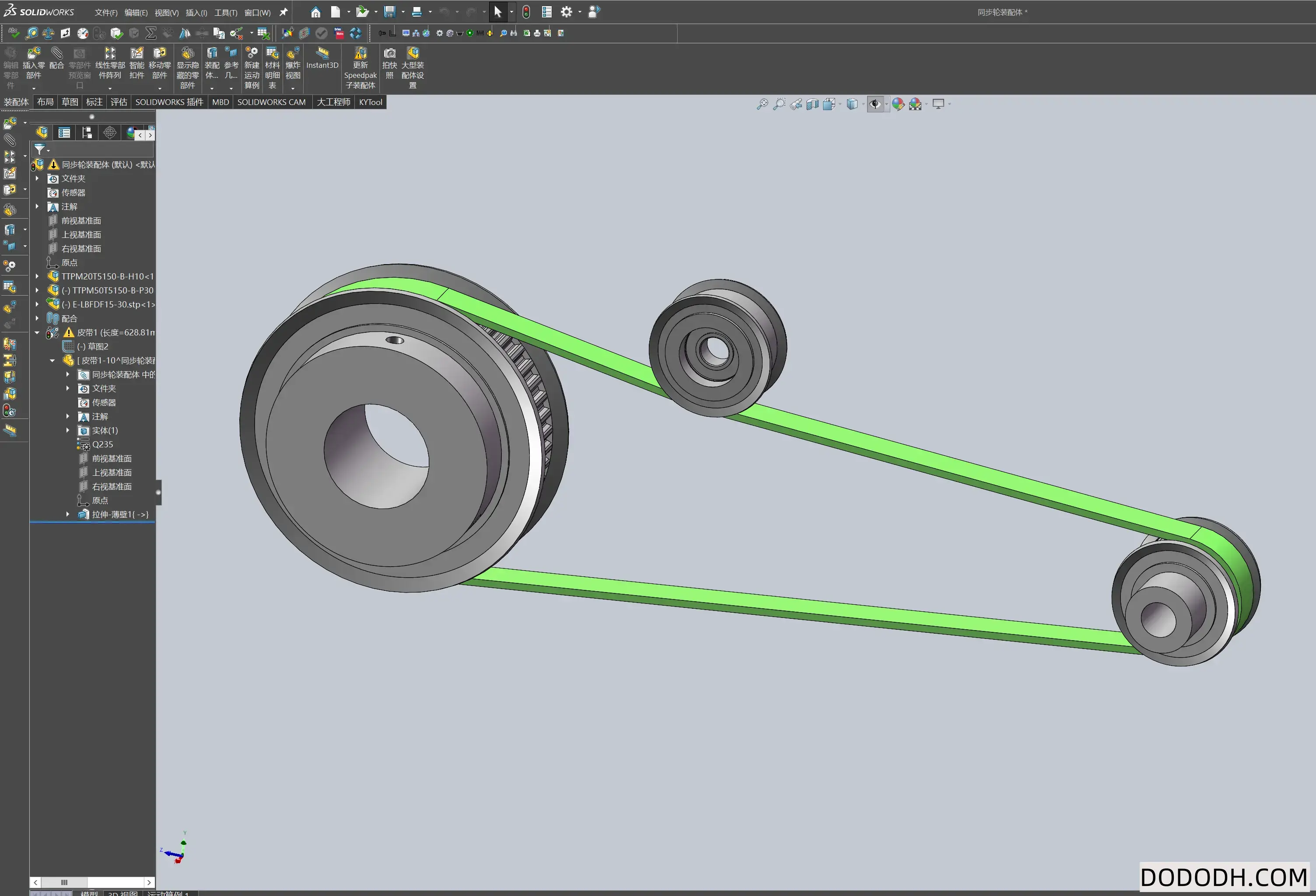Click the tree filter funnel icon

[x=39, y=150]
